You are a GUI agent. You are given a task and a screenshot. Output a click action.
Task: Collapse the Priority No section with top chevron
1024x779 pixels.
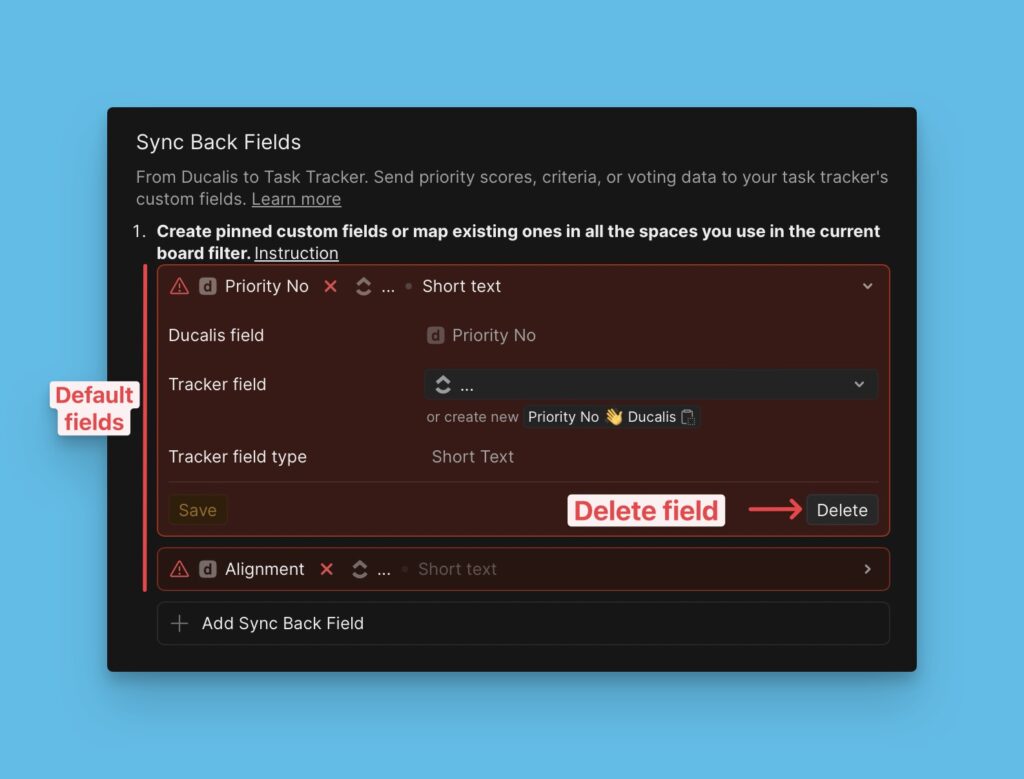pyautogui.click(x=868, y=286)
